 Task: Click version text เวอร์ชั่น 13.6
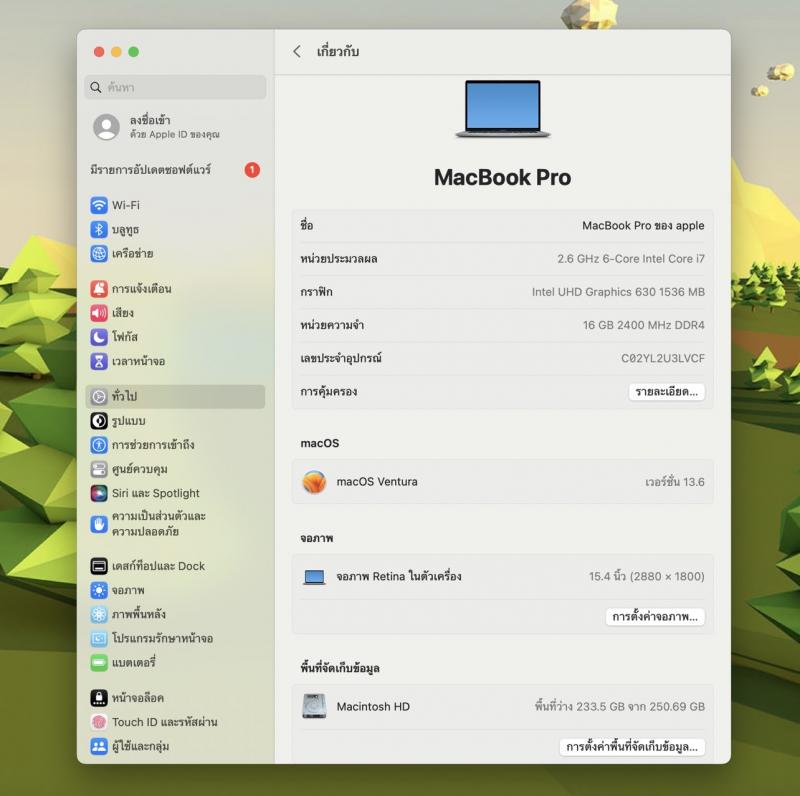[x=674, y=482]
